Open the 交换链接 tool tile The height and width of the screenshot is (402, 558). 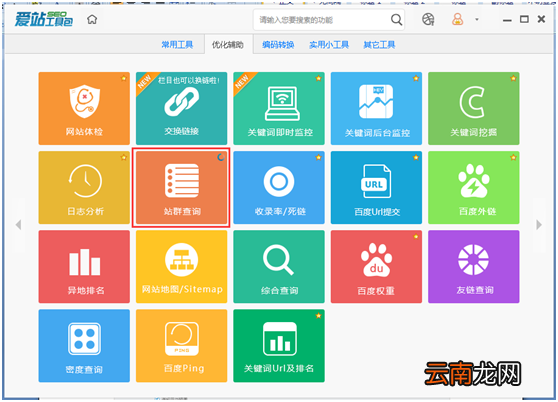pyautogui.click(x=181, y=108)
